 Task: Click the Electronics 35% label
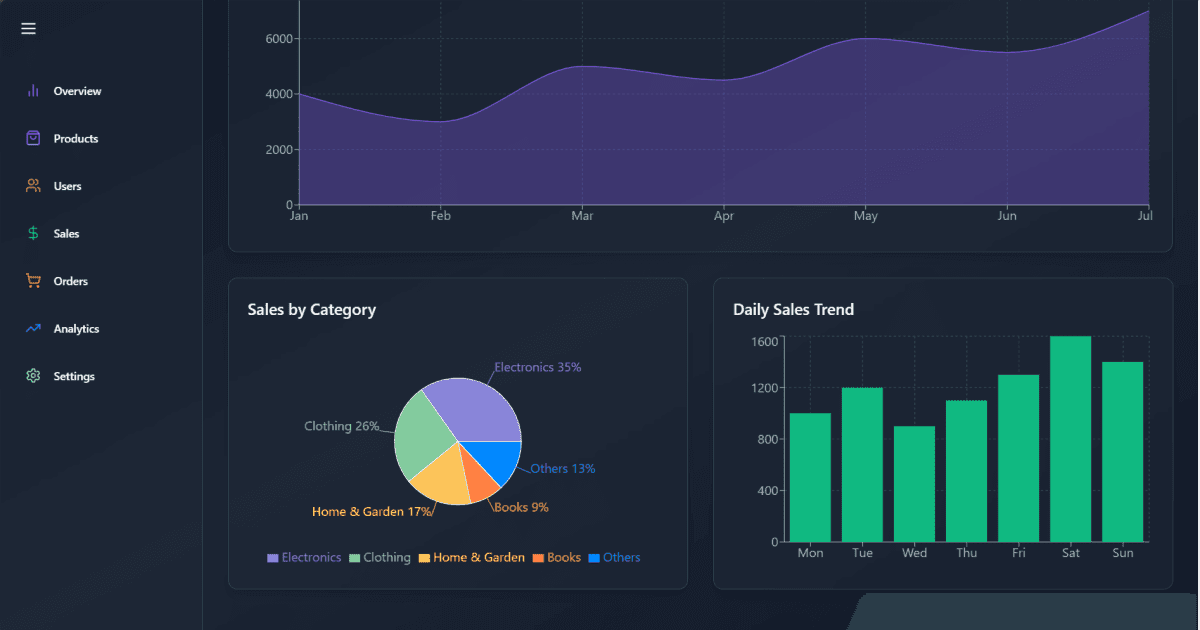538,367
